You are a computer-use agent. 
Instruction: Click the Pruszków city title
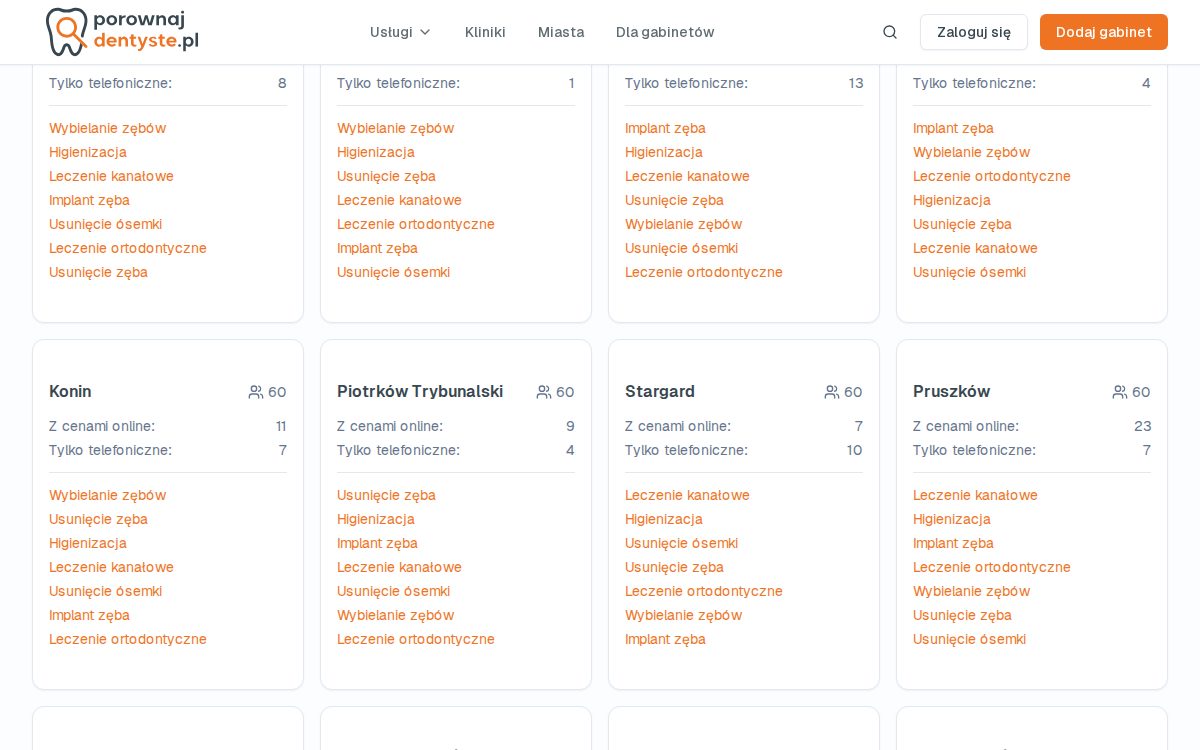[x=951, y=391]
